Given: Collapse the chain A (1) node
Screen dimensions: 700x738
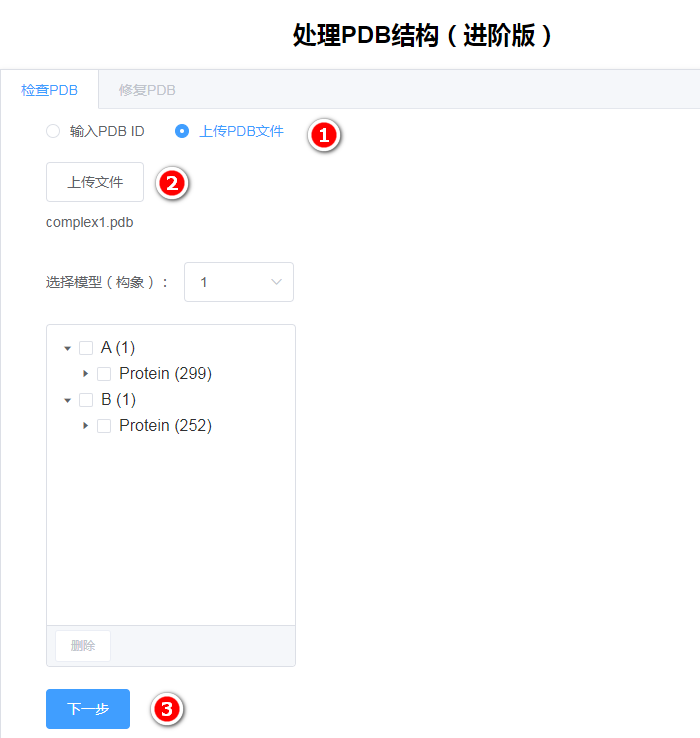Looking at the screenshot, I should pos(67,348).
